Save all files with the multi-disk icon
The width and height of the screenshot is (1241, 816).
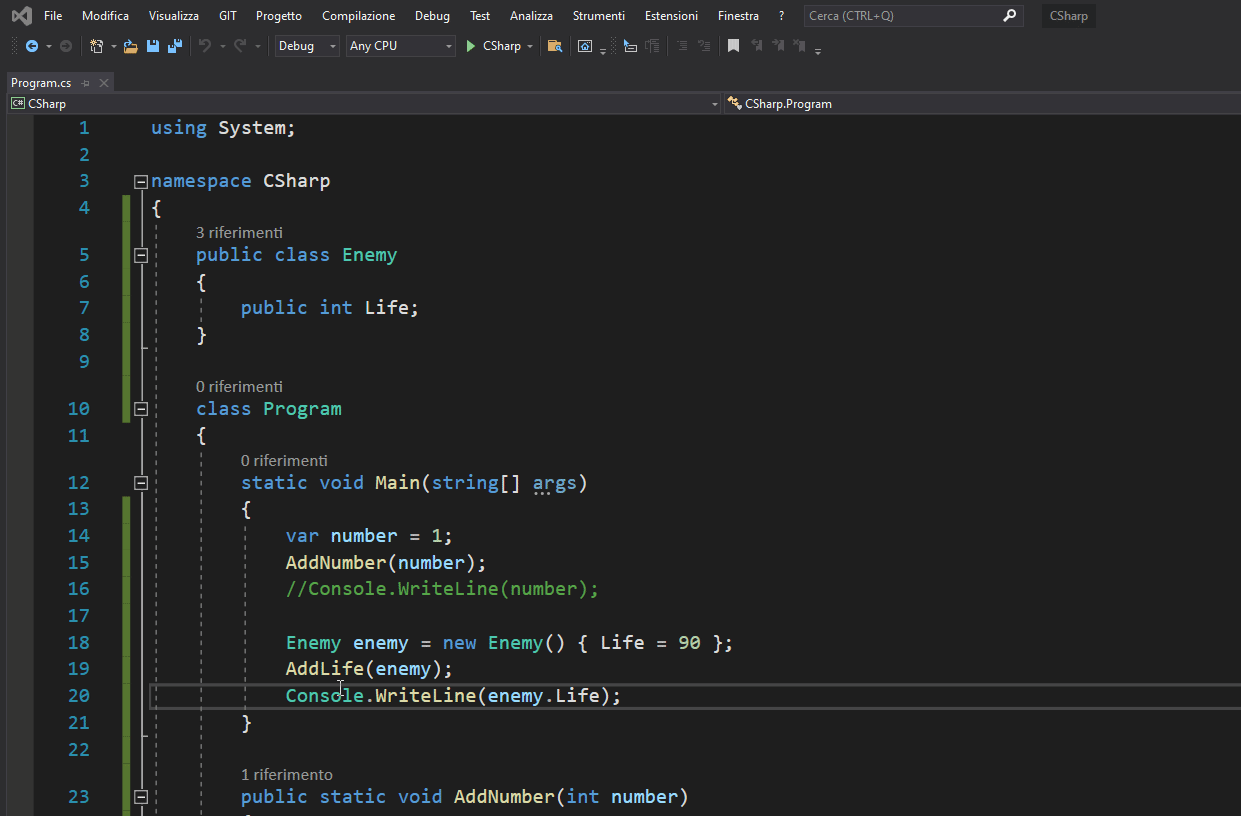pos(175,46)
